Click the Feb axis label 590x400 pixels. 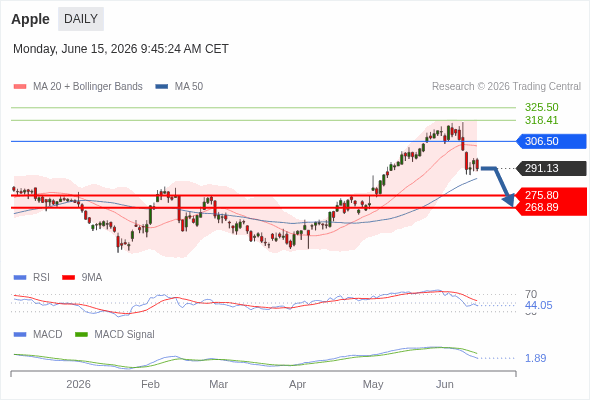150,384
